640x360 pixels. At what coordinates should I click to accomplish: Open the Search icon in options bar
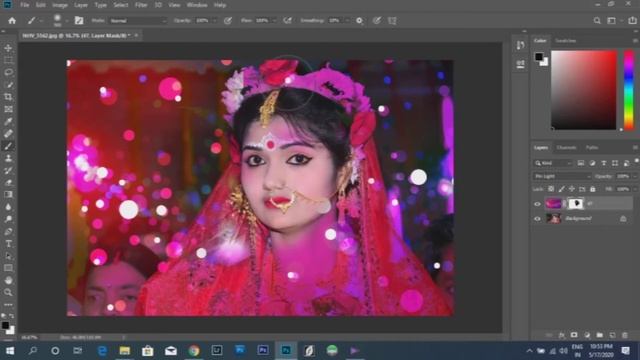(x=597, y=20)
